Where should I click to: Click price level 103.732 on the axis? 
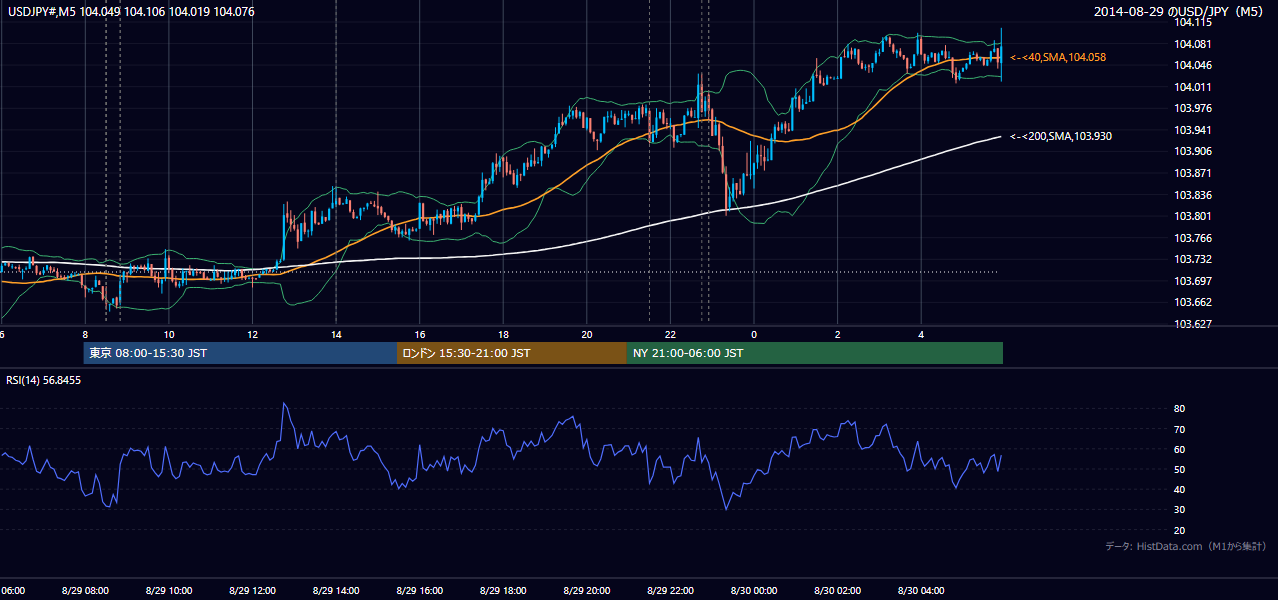pyautogui.click(x=1193, y=259)
